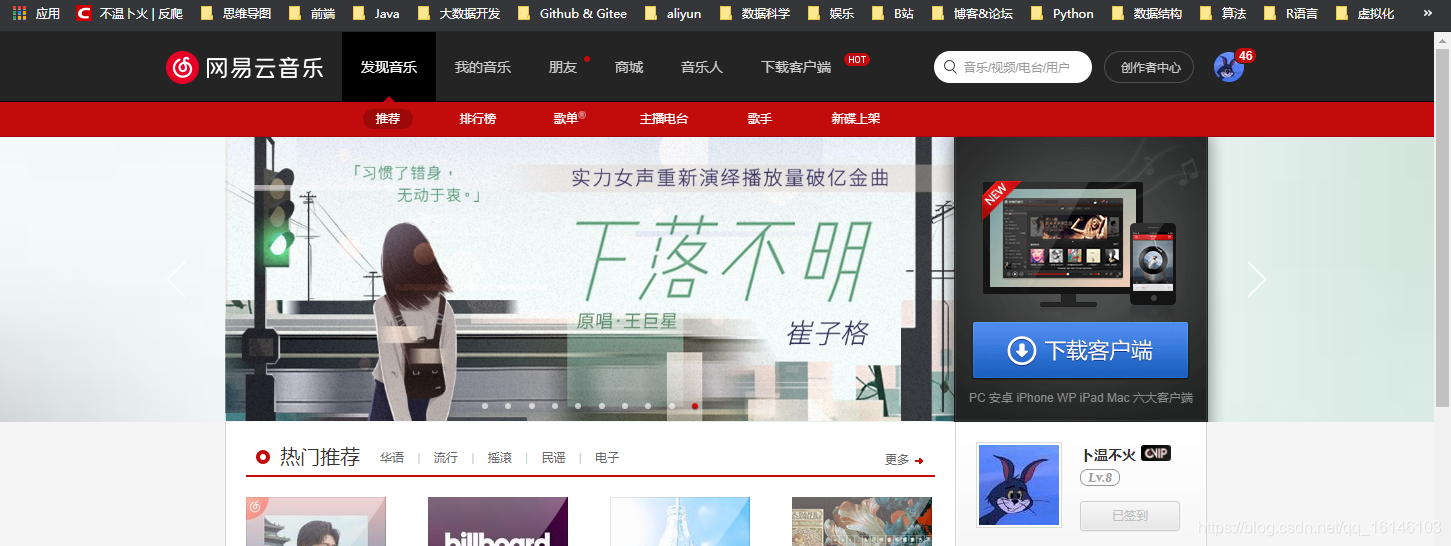
Task: Filter recommendations by 流行
Action: click(x=446, y=458)
